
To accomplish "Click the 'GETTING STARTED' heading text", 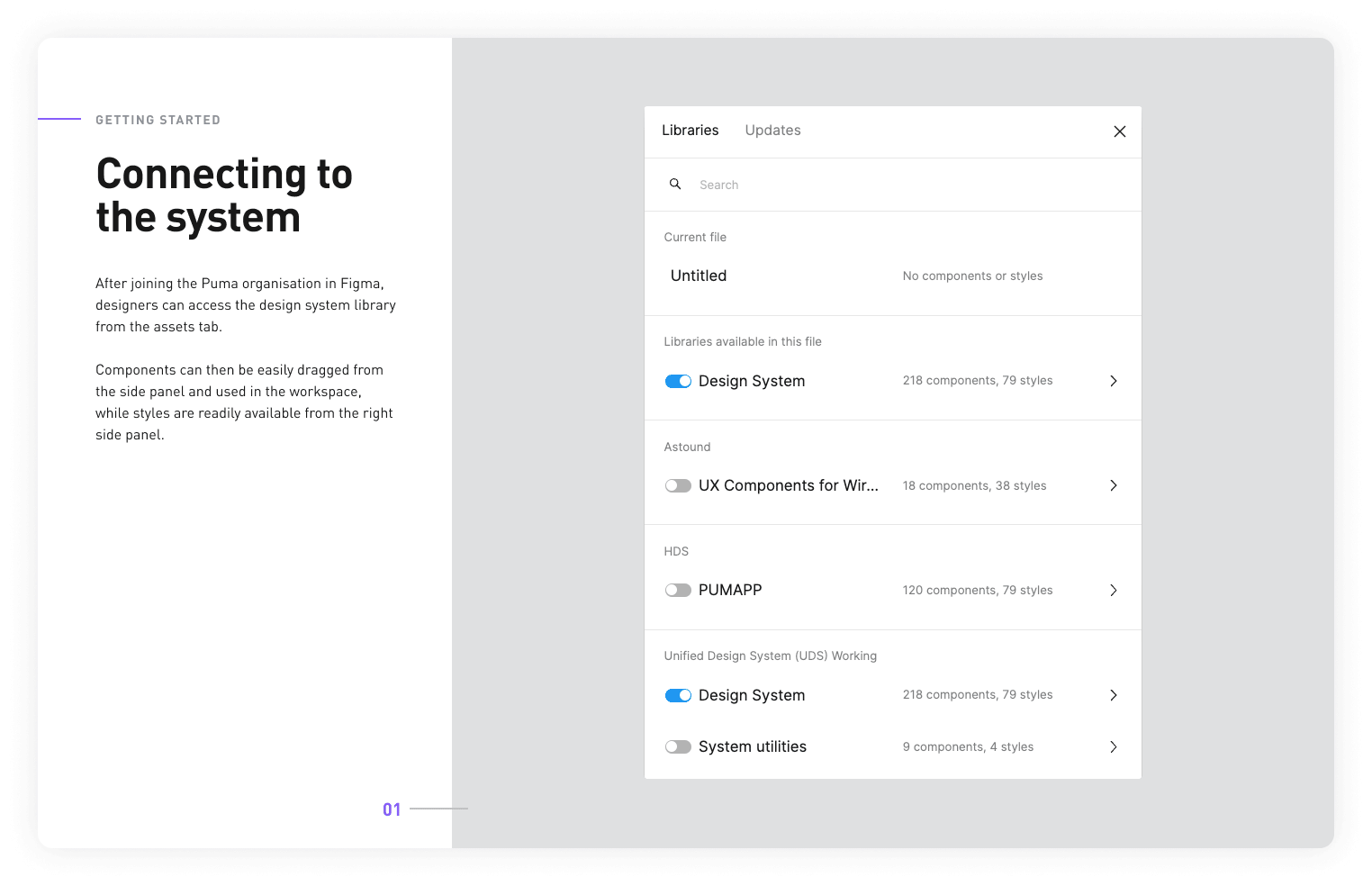I will [x=158, y=120].
